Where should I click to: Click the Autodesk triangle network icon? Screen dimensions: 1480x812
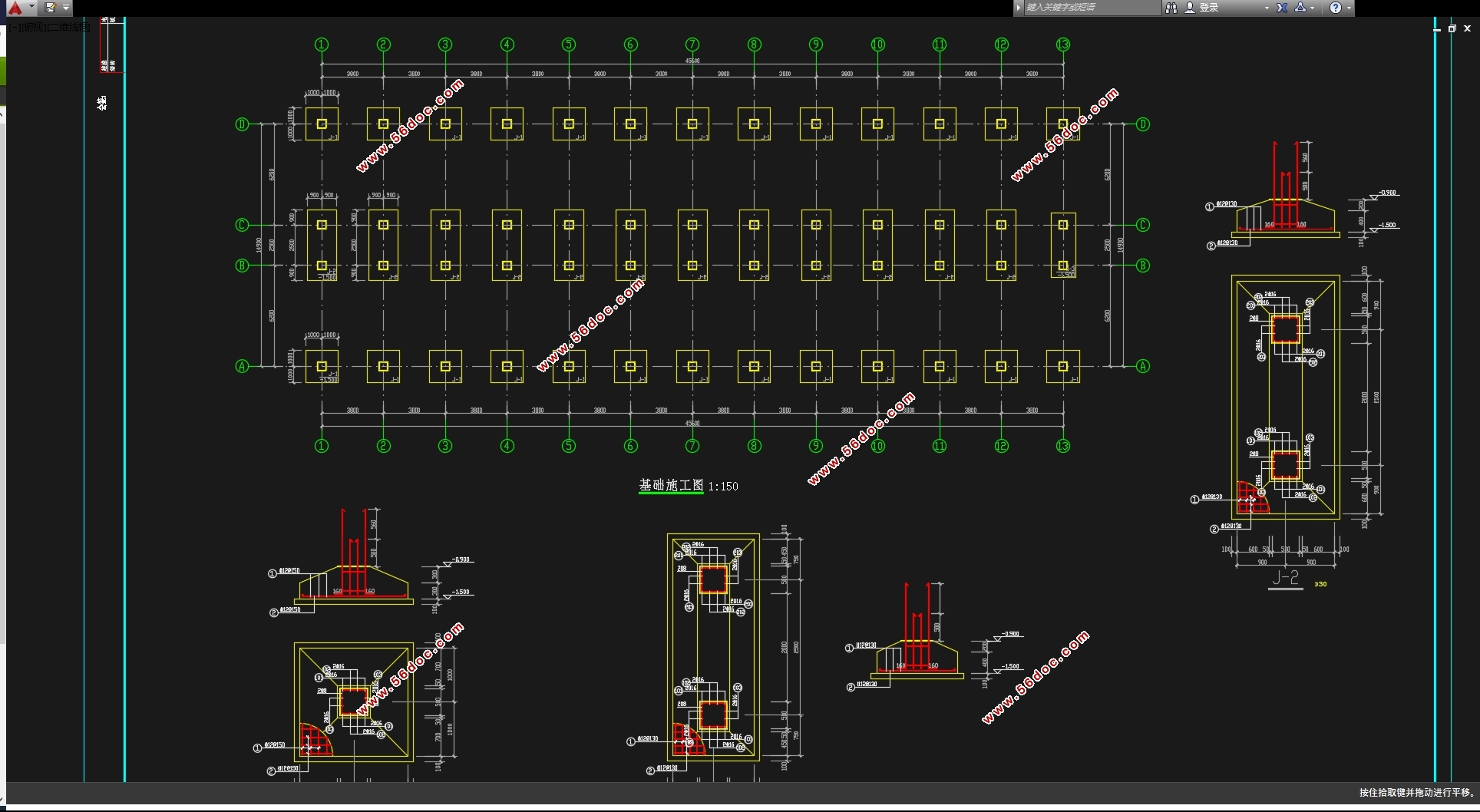1300,8
